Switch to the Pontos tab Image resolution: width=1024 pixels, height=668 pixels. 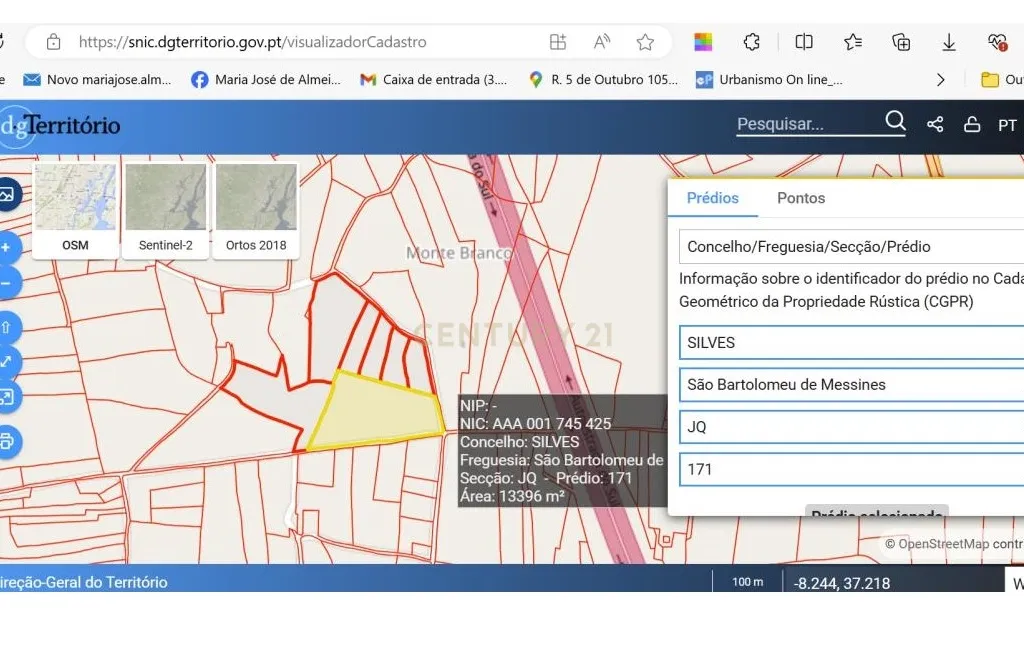[801, 198]
